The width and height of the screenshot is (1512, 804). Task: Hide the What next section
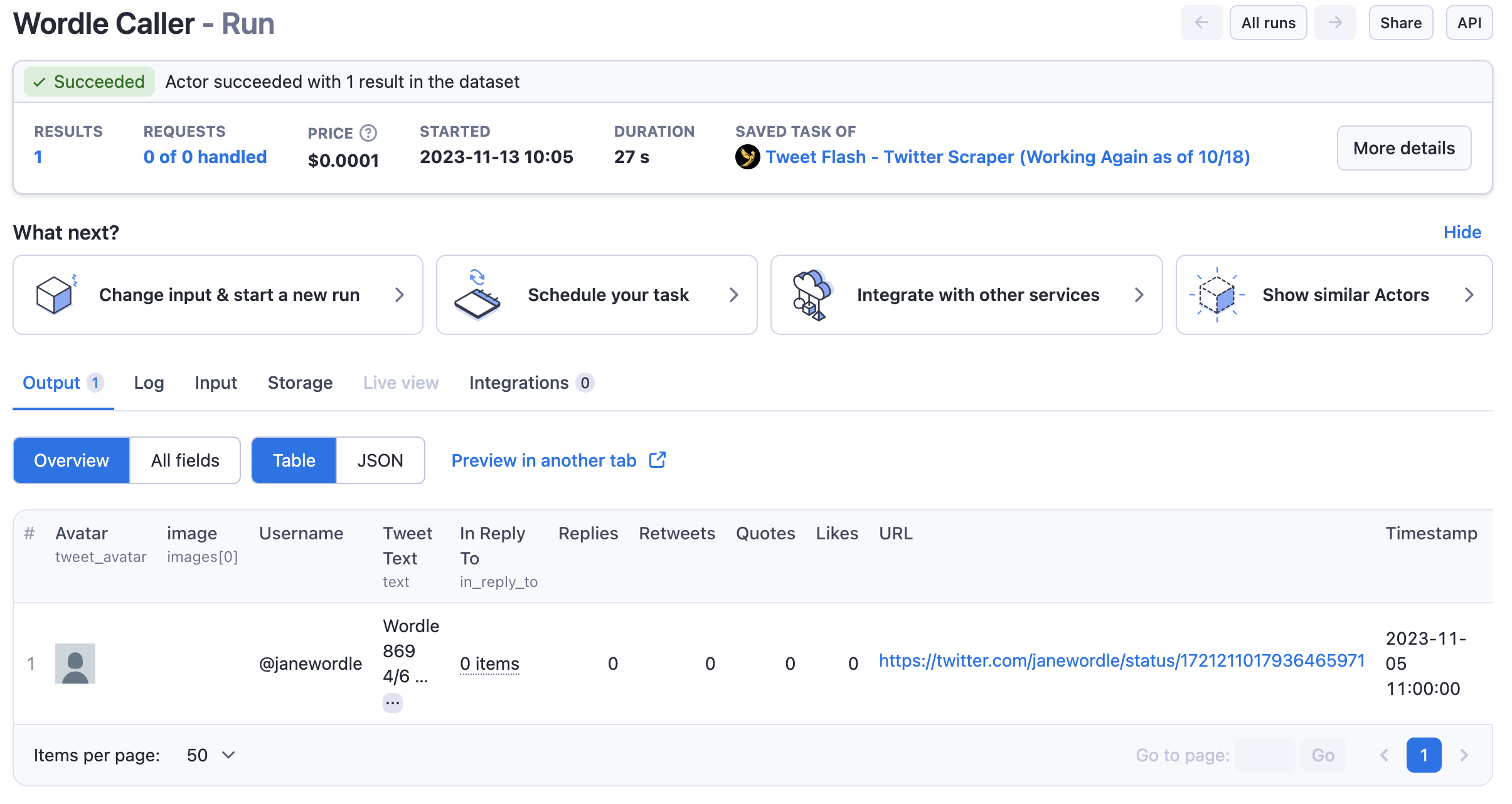1463,231
